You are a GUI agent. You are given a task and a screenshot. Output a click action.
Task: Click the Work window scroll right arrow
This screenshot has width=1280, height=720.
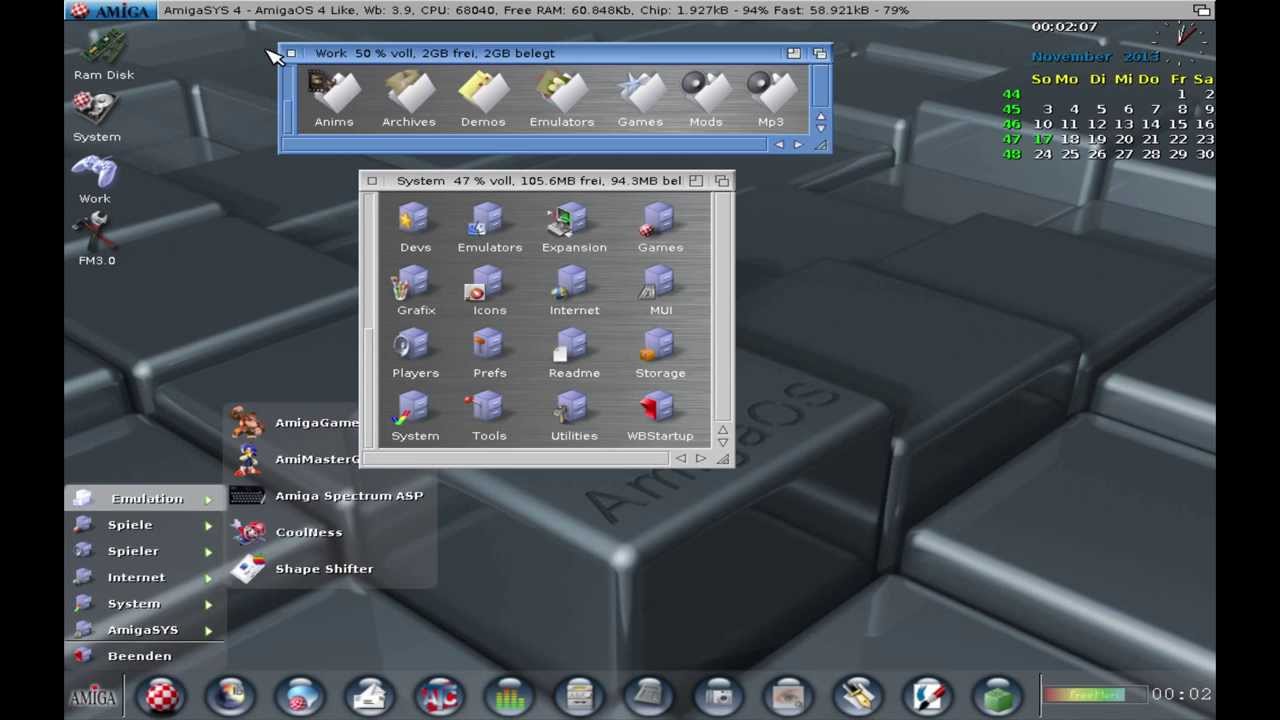pyautogui.click(x=798, y=145)
